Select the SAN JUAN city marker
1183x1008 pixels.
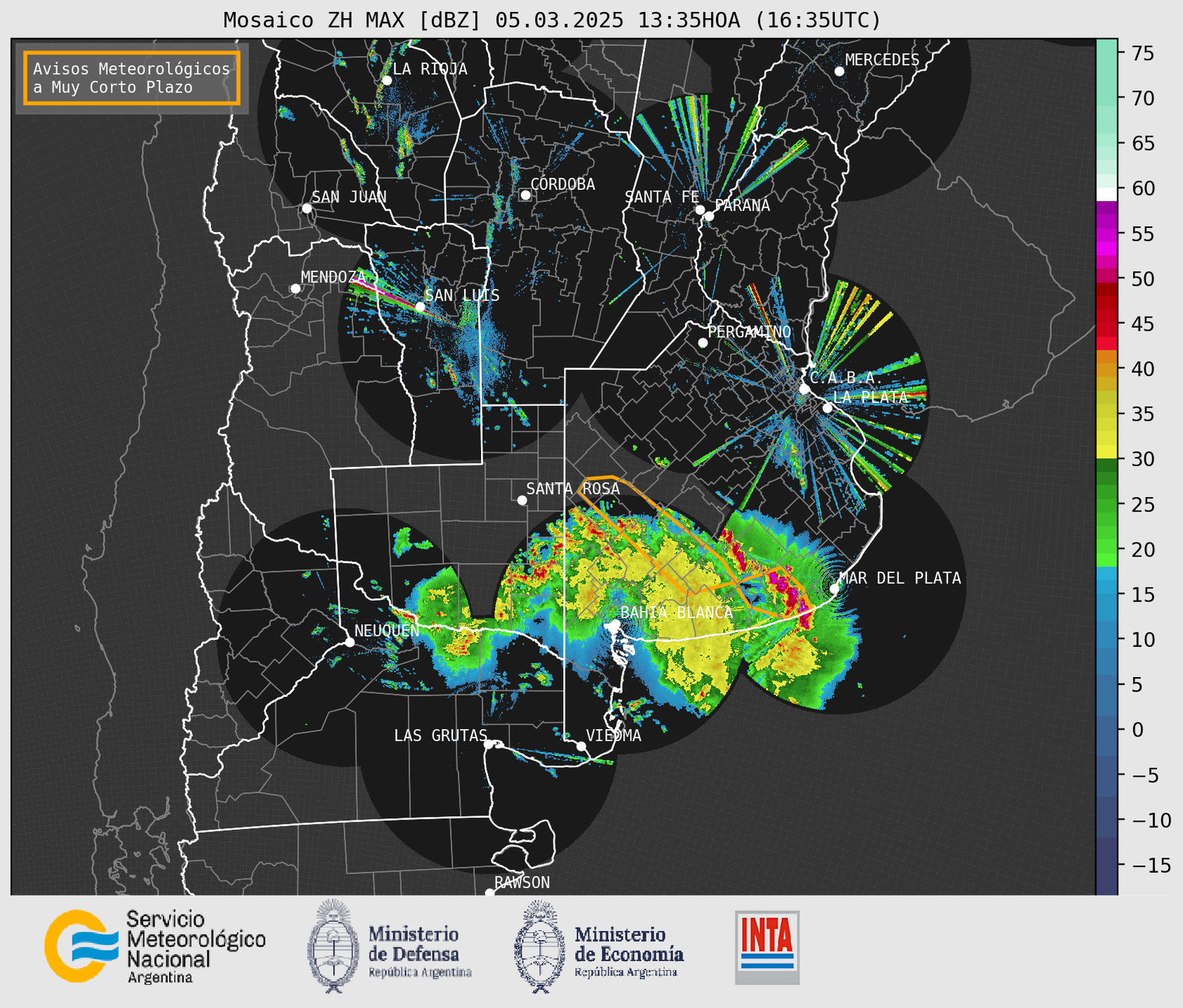point(306,208)
